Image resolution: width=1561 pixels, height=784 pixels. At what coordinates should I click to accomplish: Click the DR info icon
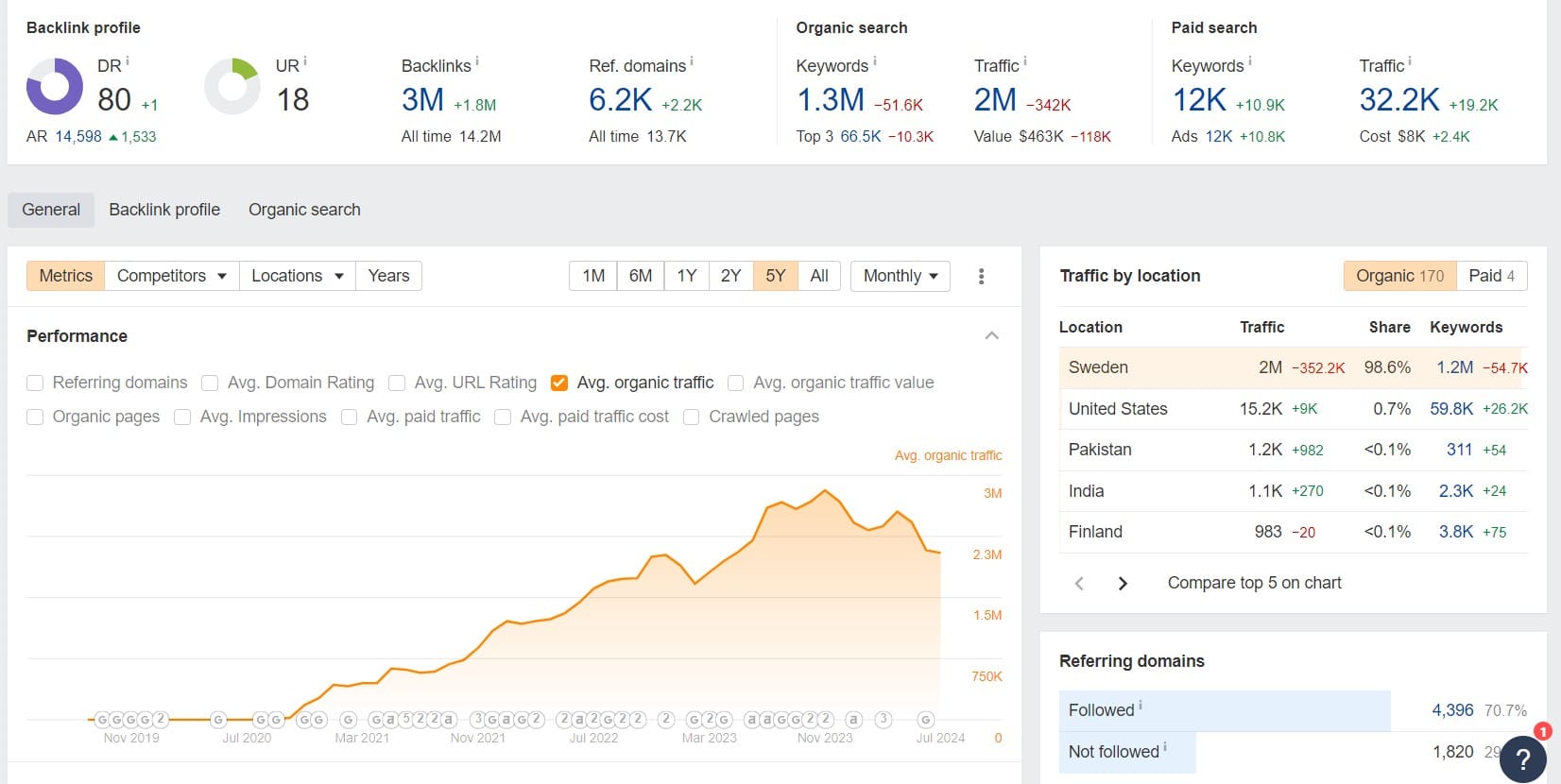click(x=128, y=61)
